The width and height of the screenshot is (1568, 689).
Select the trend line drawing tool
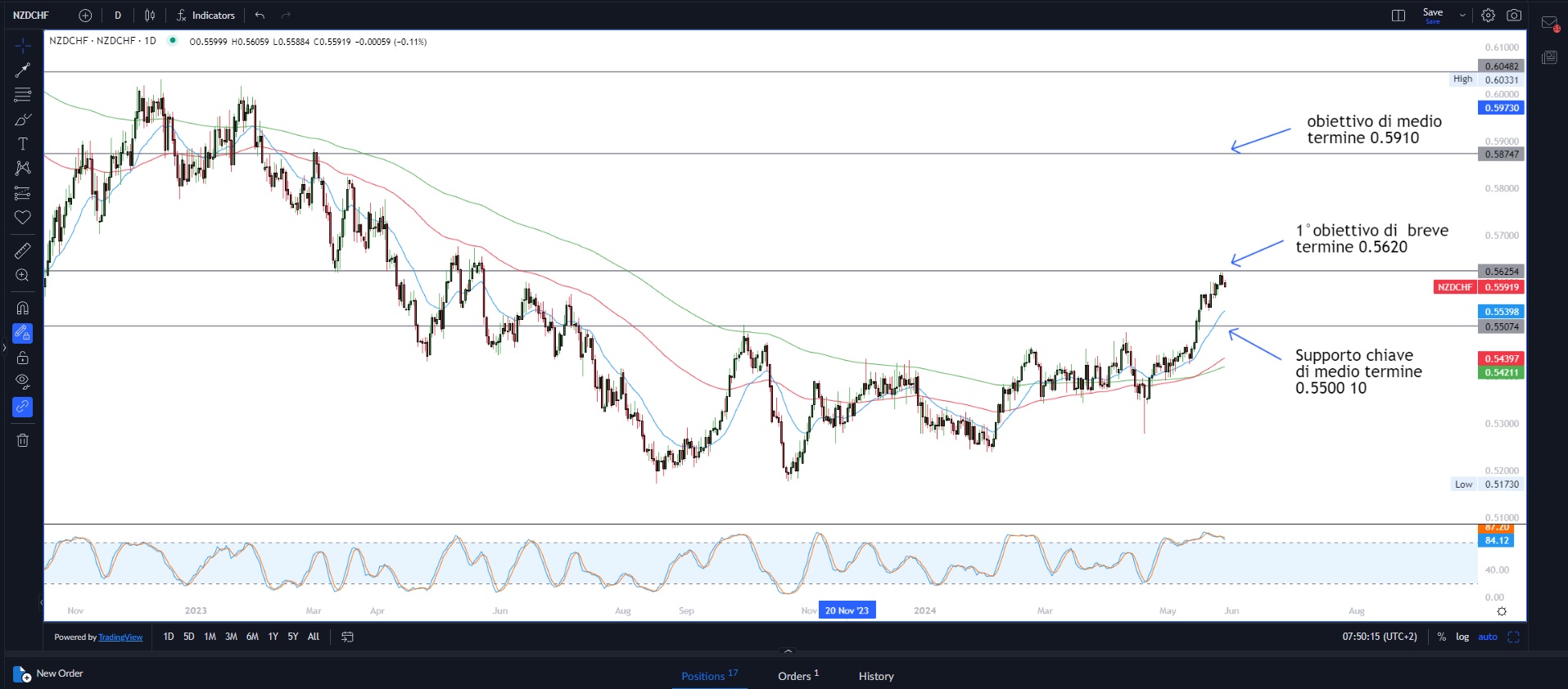23,70
